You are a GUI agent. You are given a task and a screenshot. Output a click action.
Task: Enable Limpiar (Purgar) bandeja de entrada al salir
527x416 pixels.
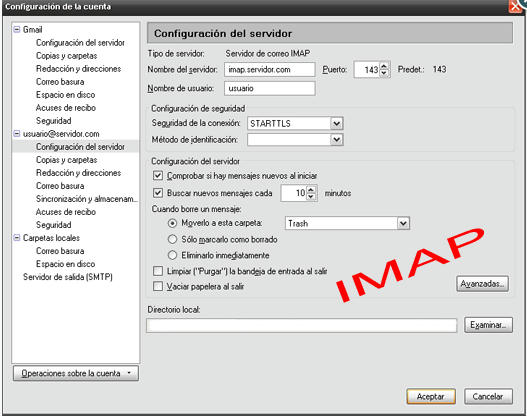coord(158,271)
